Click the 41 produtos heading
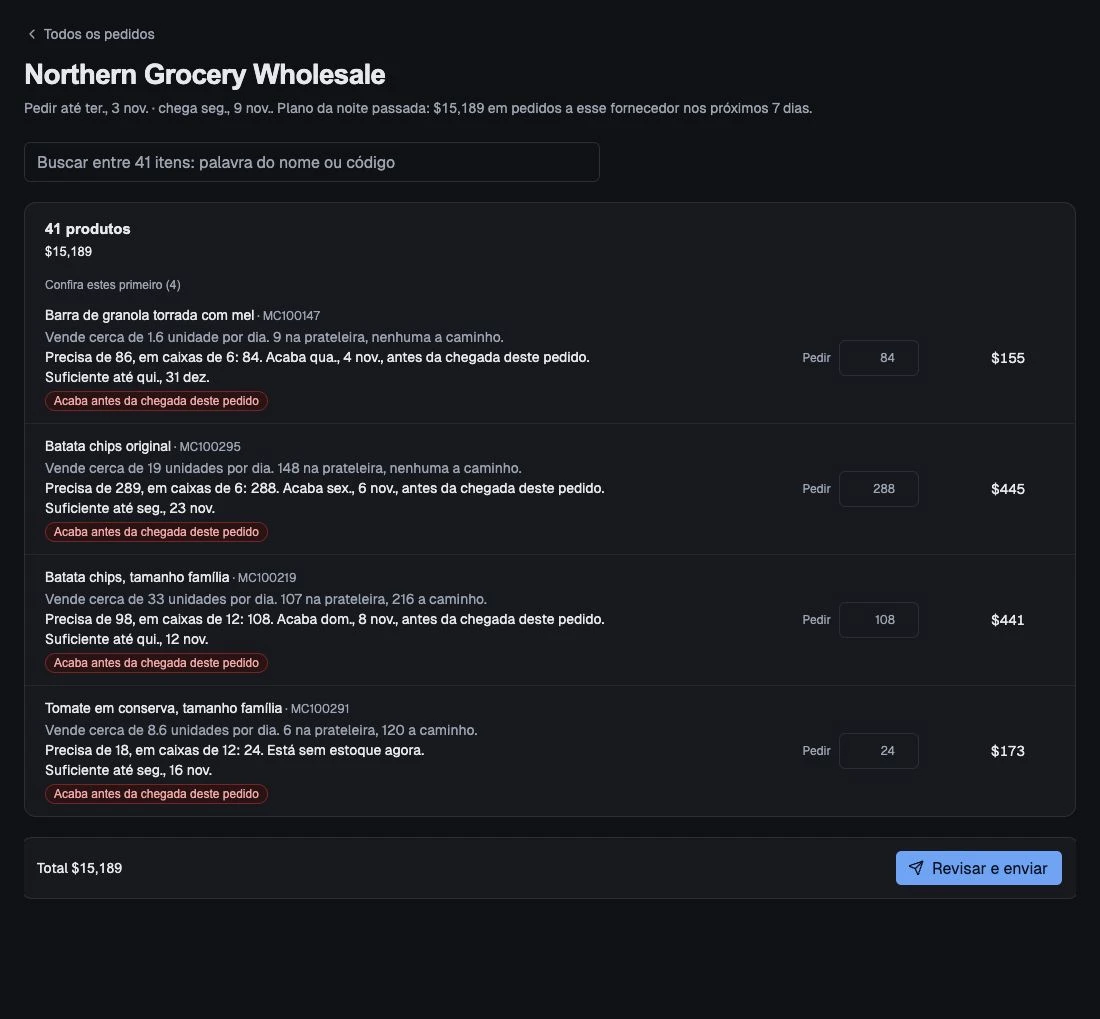The height and width of the screenshot is (1019, 1100). [x=88, y=229]
